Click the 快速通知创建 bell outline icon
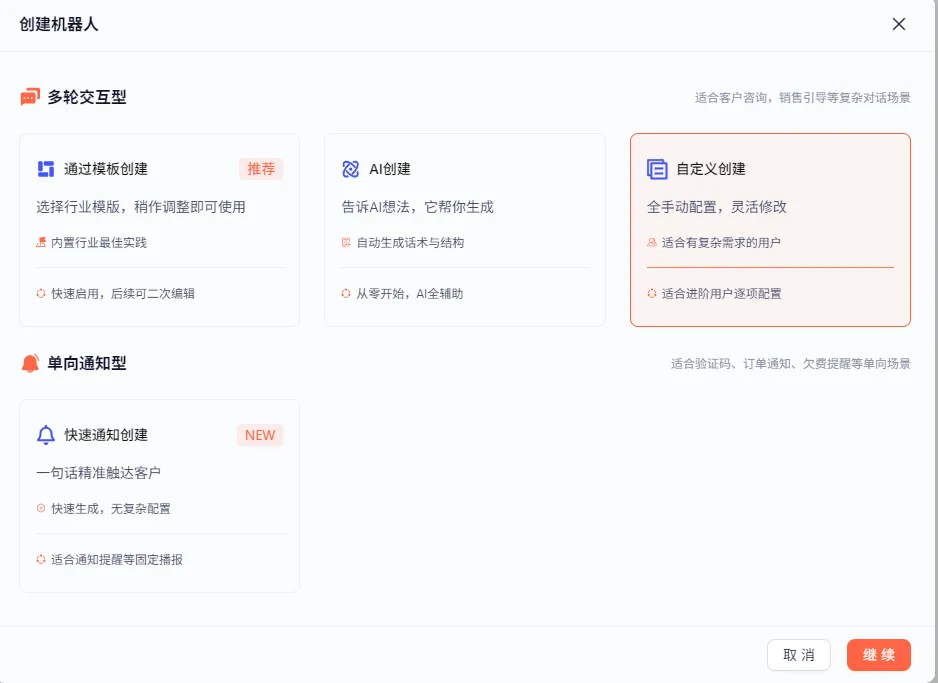Viewport: 938px width, 683px height. [x=46, y=435]
